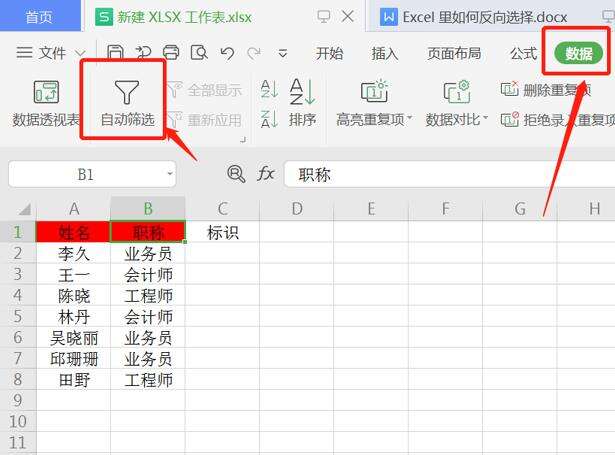The width and height of the screenshot is (615, 455).
Task: Click the zoom magnifier beside fx
Action: click(236, 174)
